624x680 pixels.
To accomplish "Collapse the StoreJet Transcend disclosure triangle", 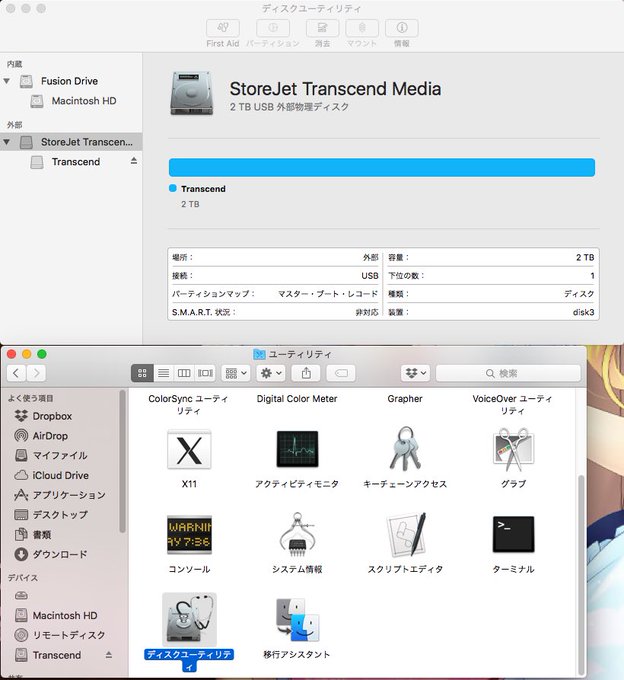I will coord(7,142).
